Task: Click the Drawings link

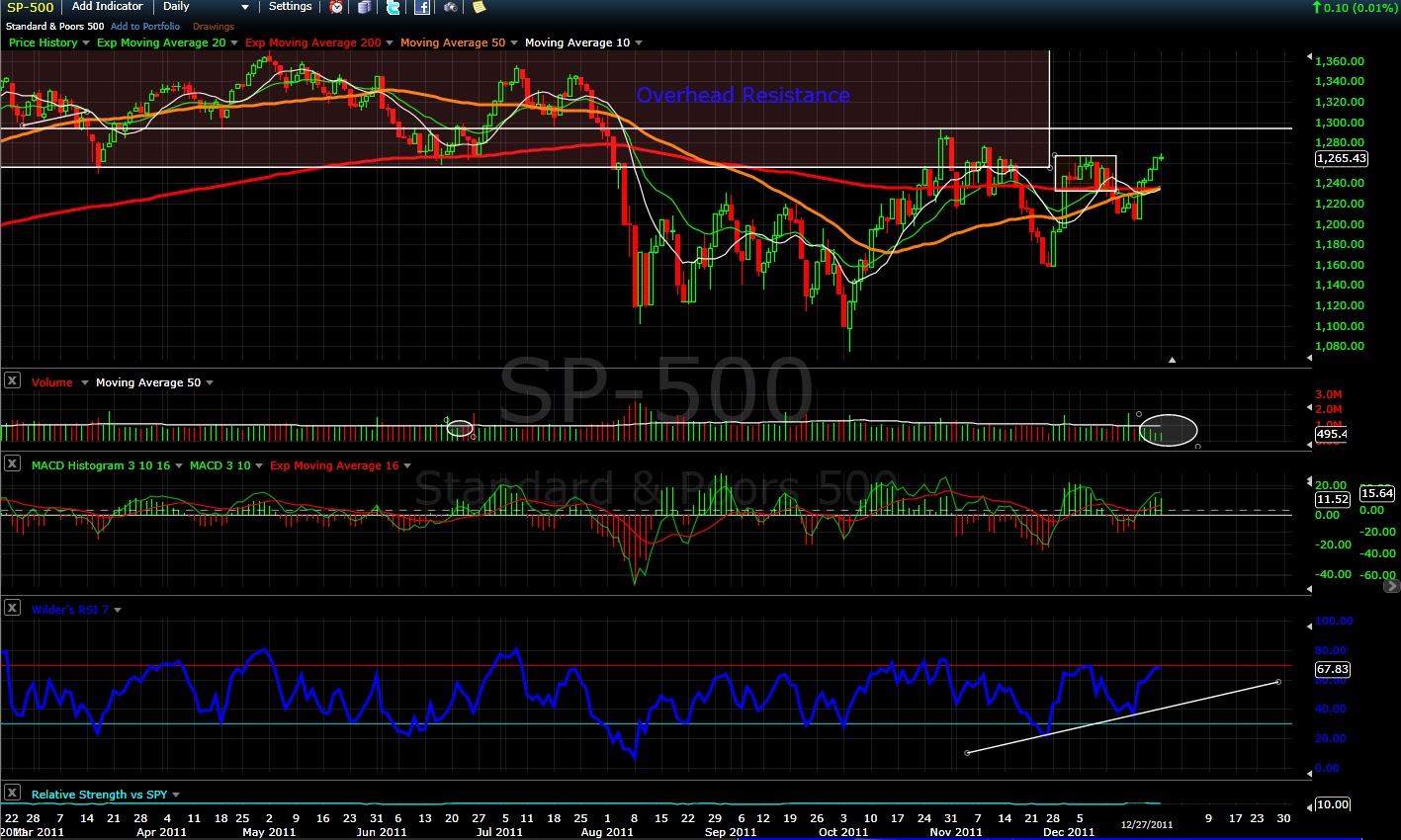Action: [214, 27]
